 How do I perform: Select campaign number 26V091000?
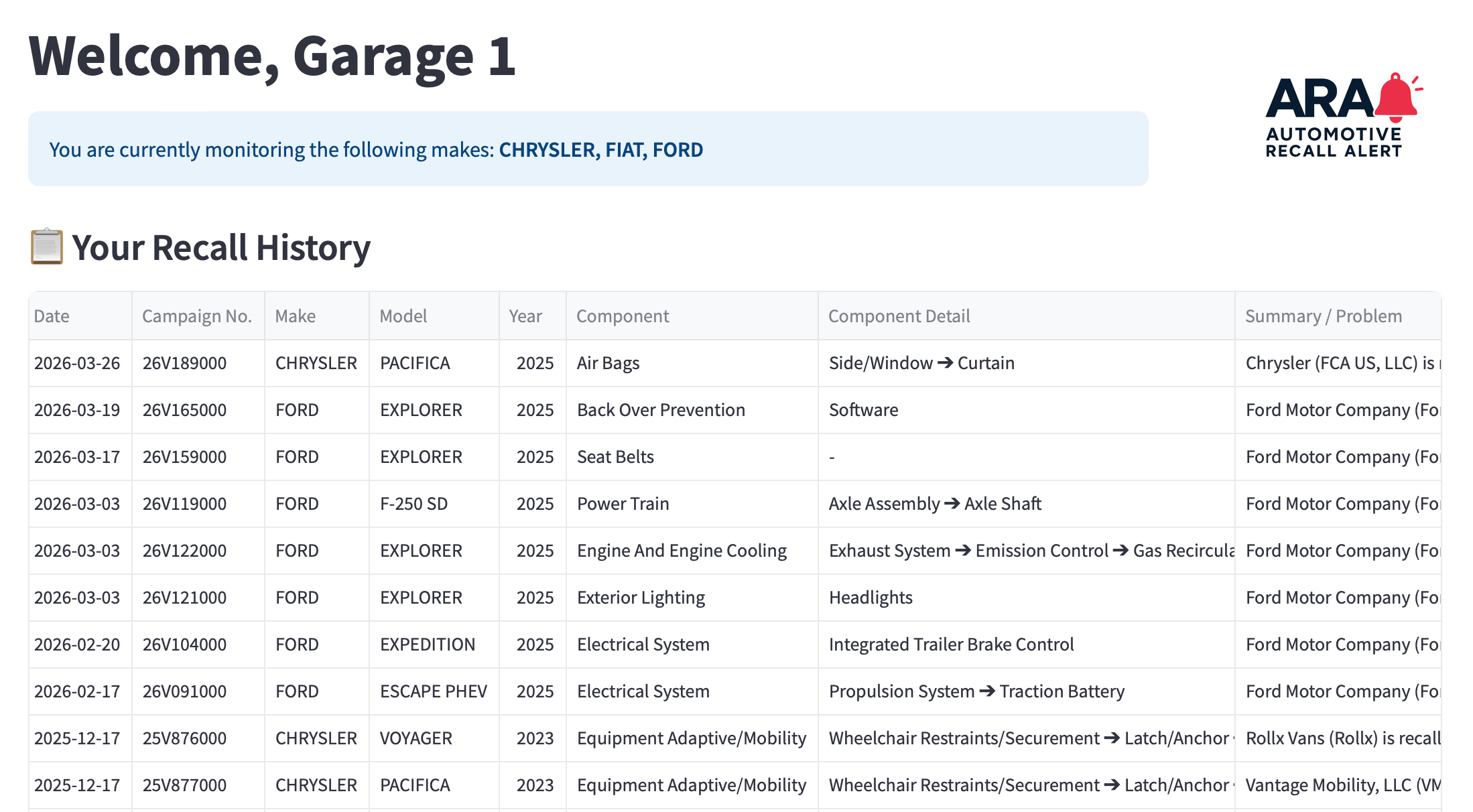[x=198, y=691]
